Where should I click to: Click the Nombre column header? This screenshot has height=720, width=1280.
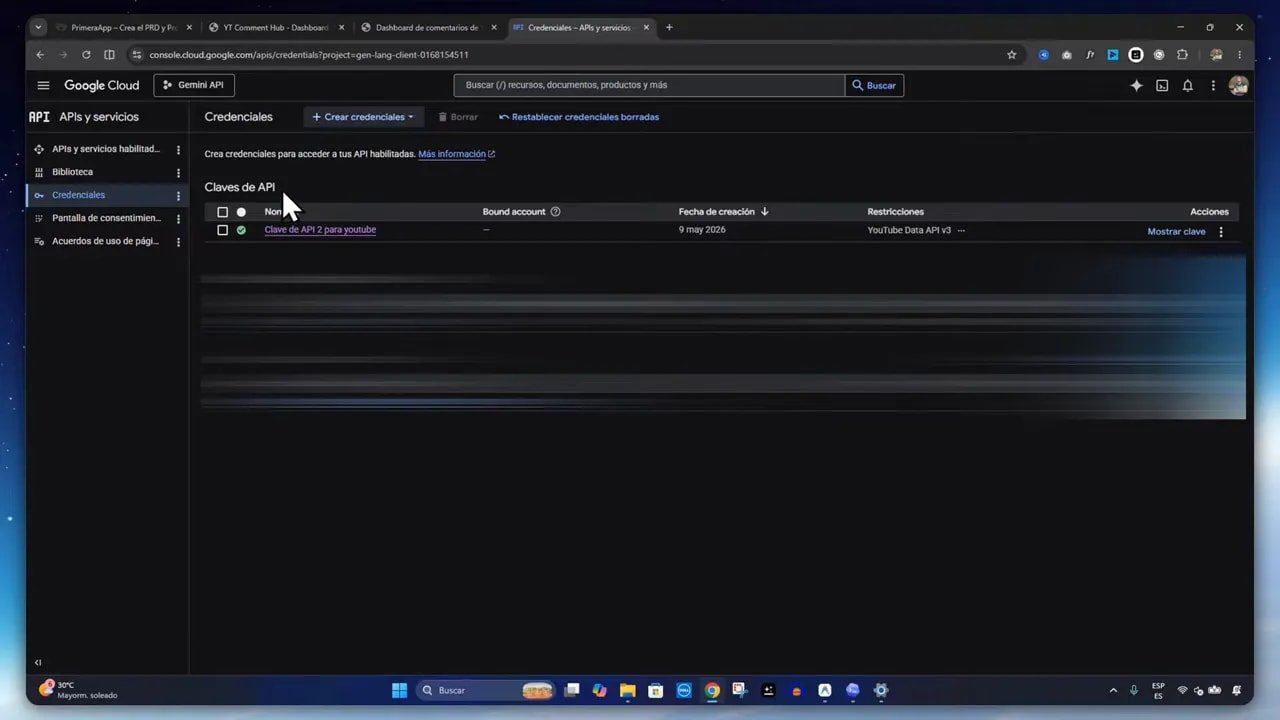pyautogui.click(x=273, y=212)
